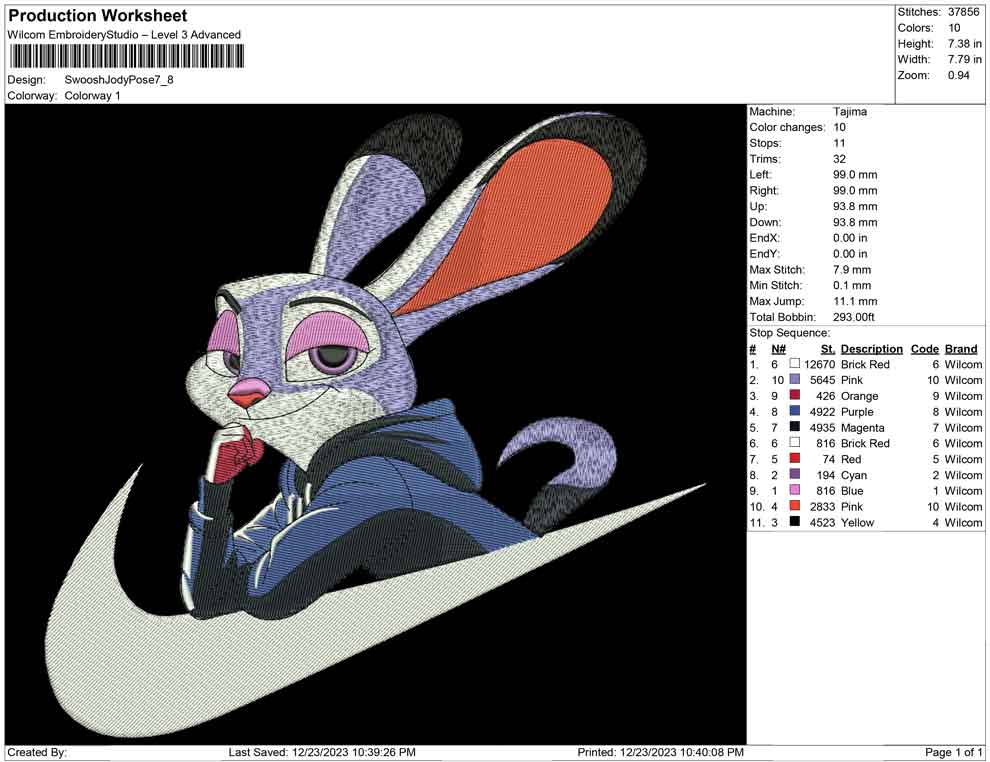Click the 'Yellow' description in stop row 11
Screen dimensions: 990x762
(x=857, y=522)
